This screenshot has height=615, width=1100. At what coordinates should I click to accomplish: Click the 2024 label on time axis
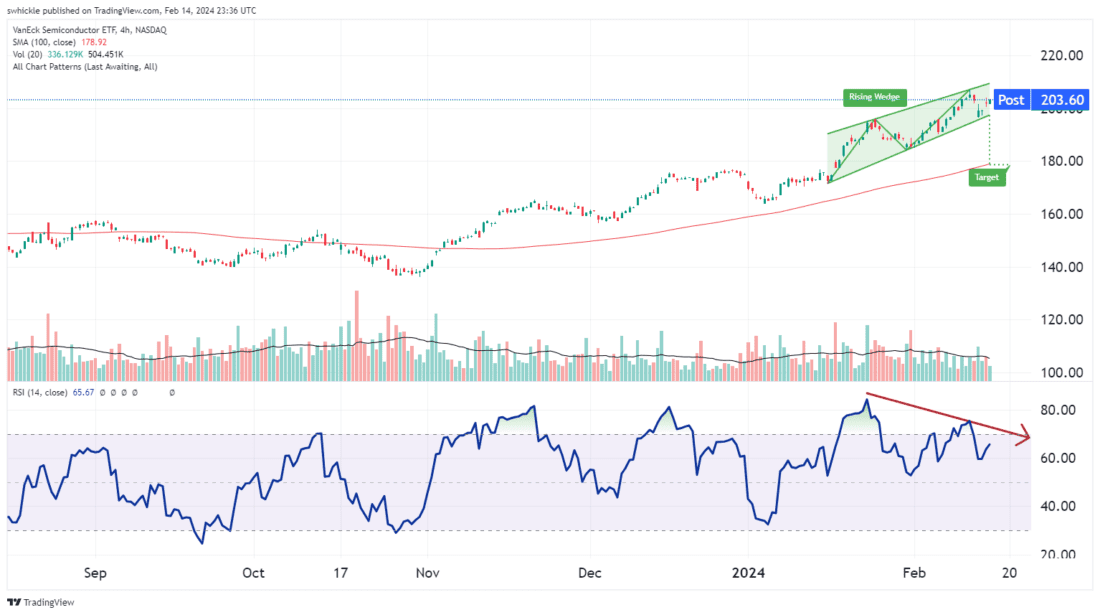click(x=748, y=574)
